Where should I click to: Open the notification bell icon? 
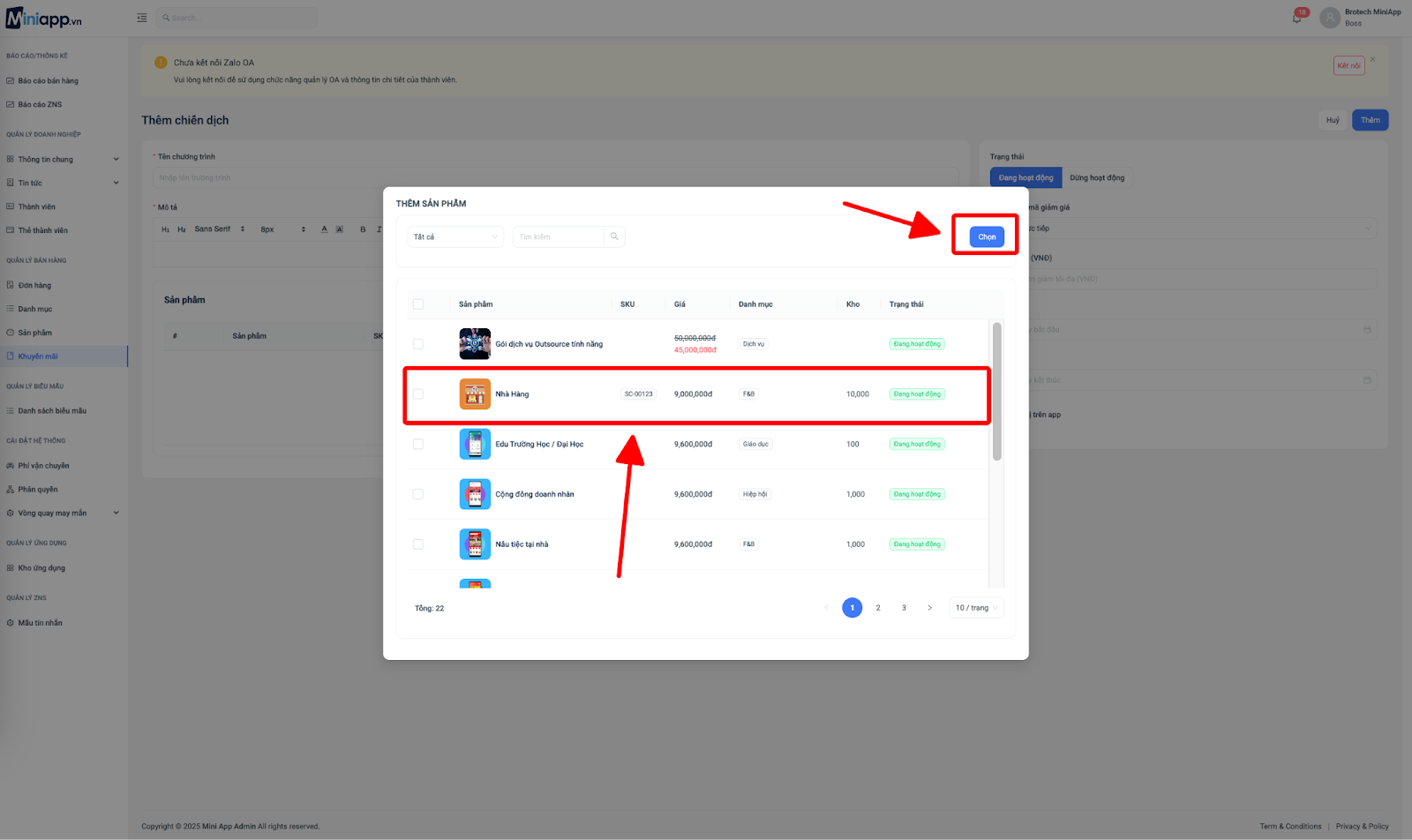click(1297, 18)
